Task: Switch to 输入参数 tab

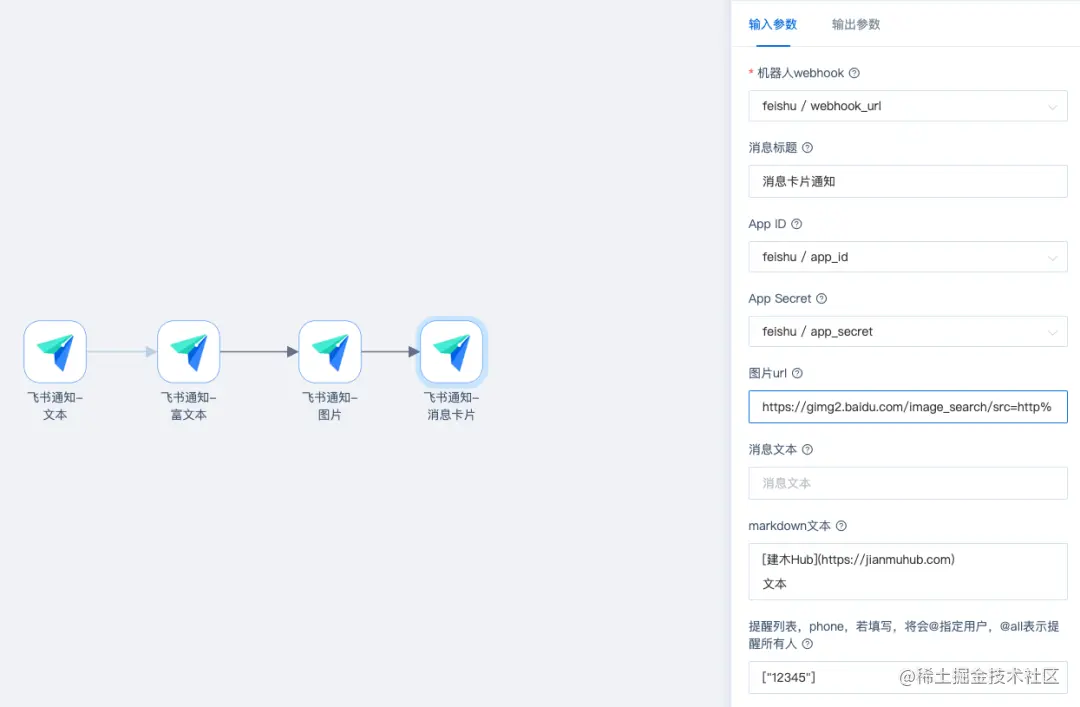Action: (x=773, y=24)
